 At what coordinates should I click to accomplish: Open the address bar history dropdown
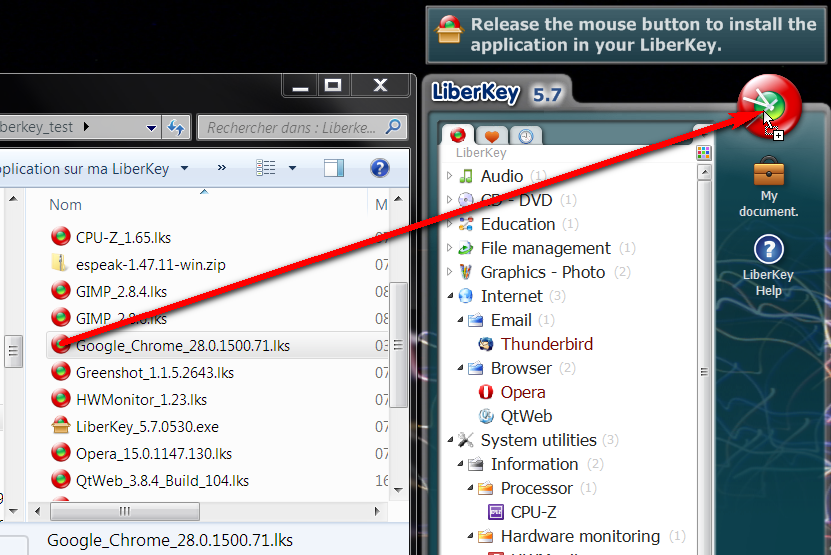point(151,127)
